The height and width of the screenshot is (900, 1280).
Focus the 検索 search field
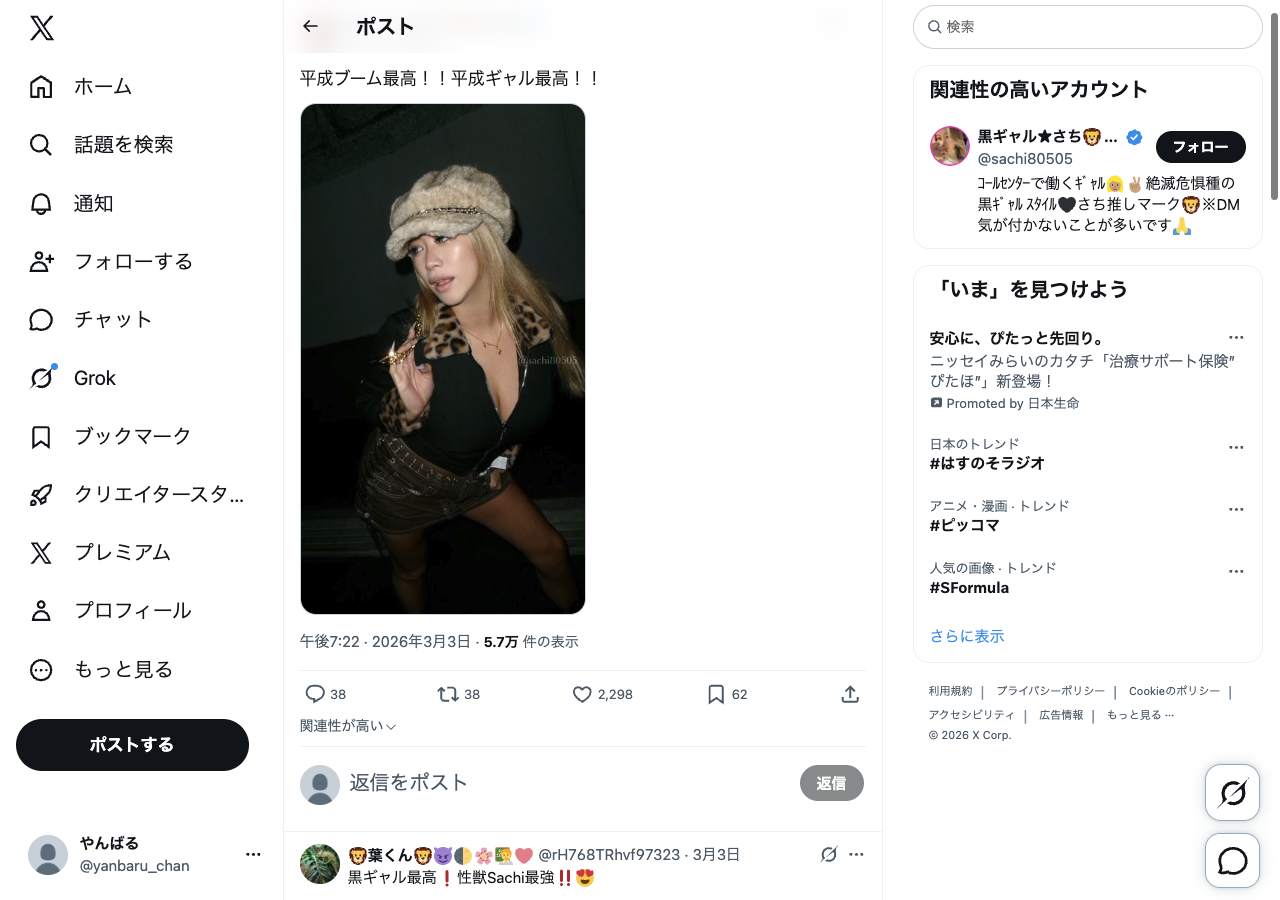pyautogui.click(x=1088, y=27)
